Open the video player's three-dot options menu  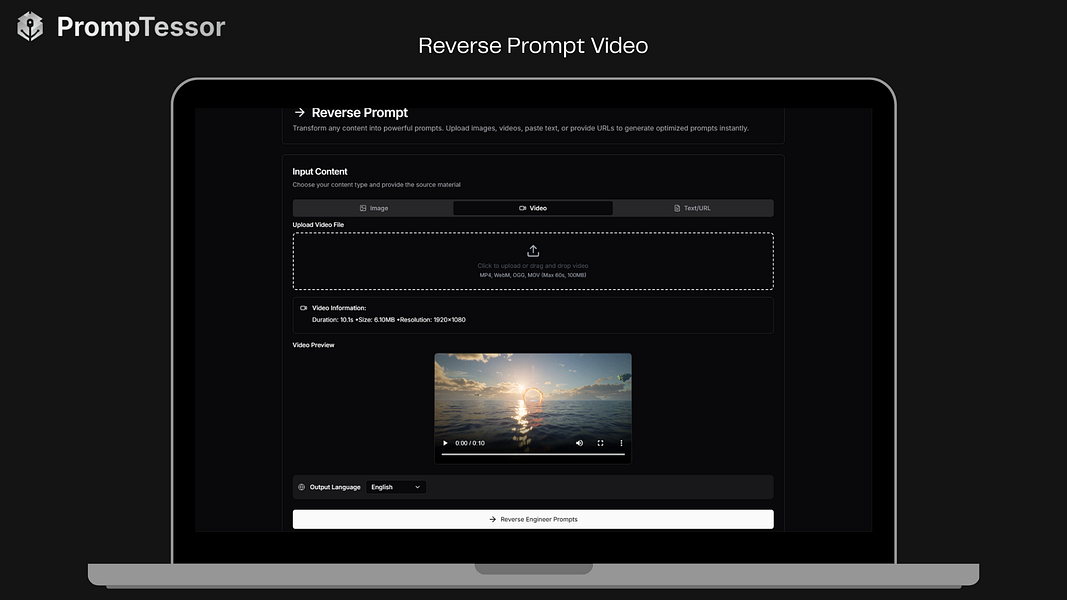(x=620, y=443)
